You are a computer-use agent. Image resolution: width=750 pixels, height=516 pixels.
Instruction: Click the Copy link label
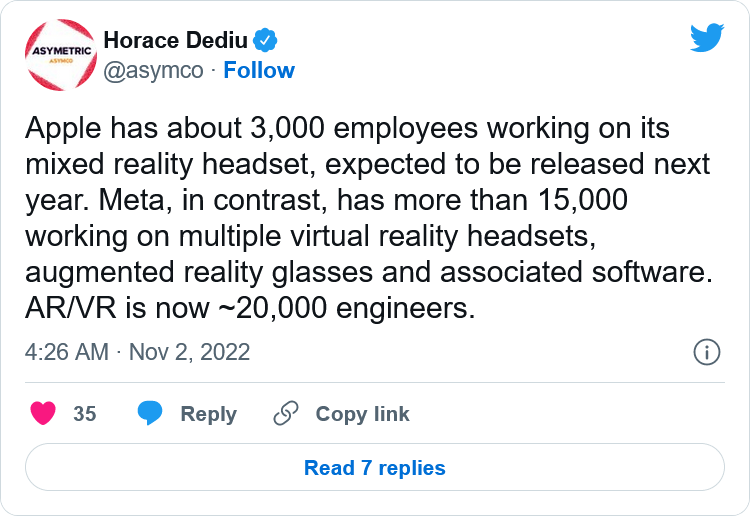click(363, 414)
